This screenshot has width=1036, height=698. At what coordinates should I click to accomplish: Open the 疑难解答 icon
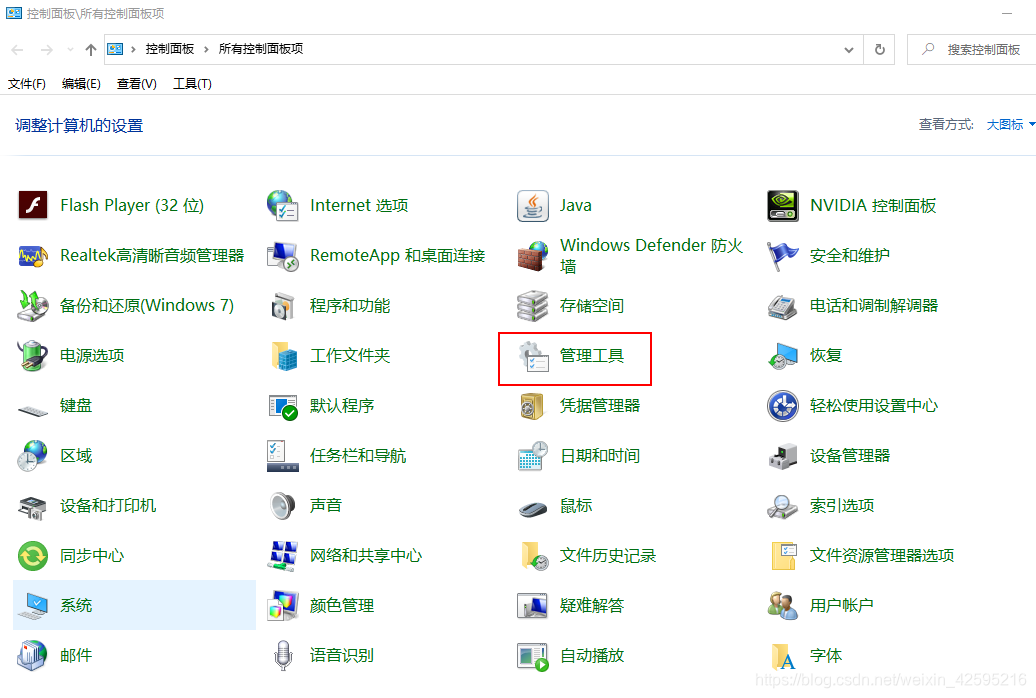click(x=533, y=605)
